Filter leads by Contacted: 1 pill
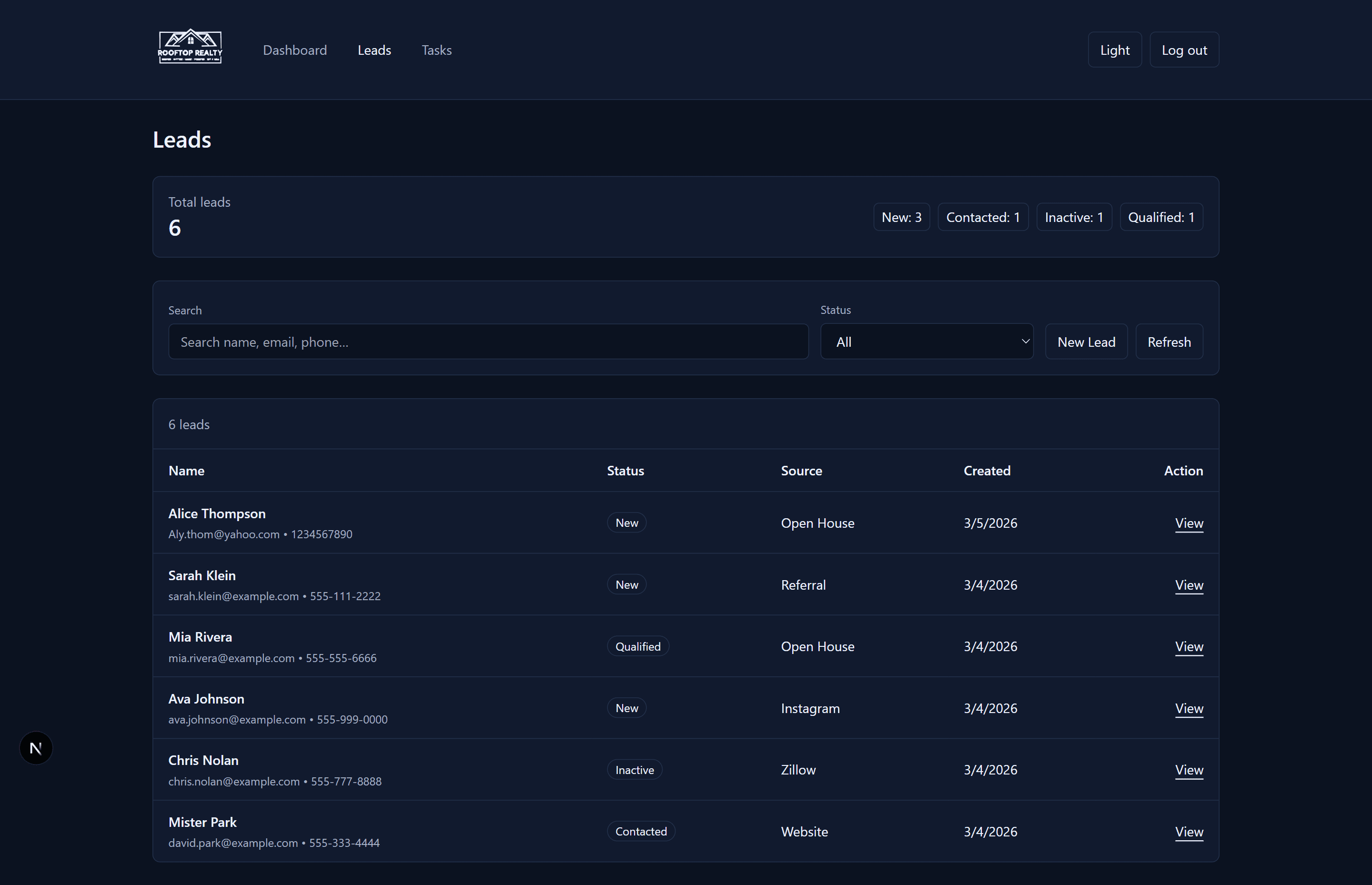This screenshot has width=1372, height=885. 982,217
